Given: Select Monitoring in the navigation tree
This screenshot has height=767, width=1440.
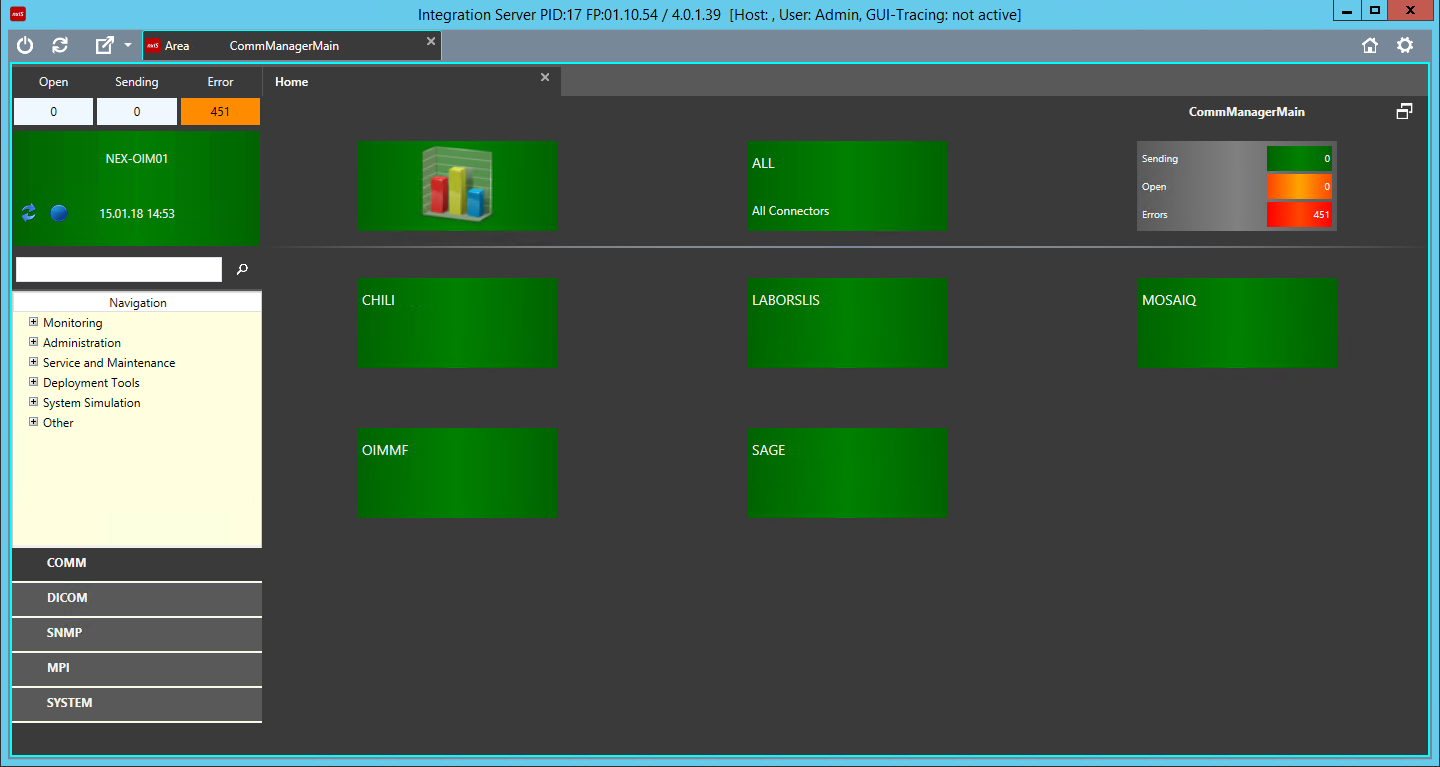Looking at the screenshot, I should point(72,323).
